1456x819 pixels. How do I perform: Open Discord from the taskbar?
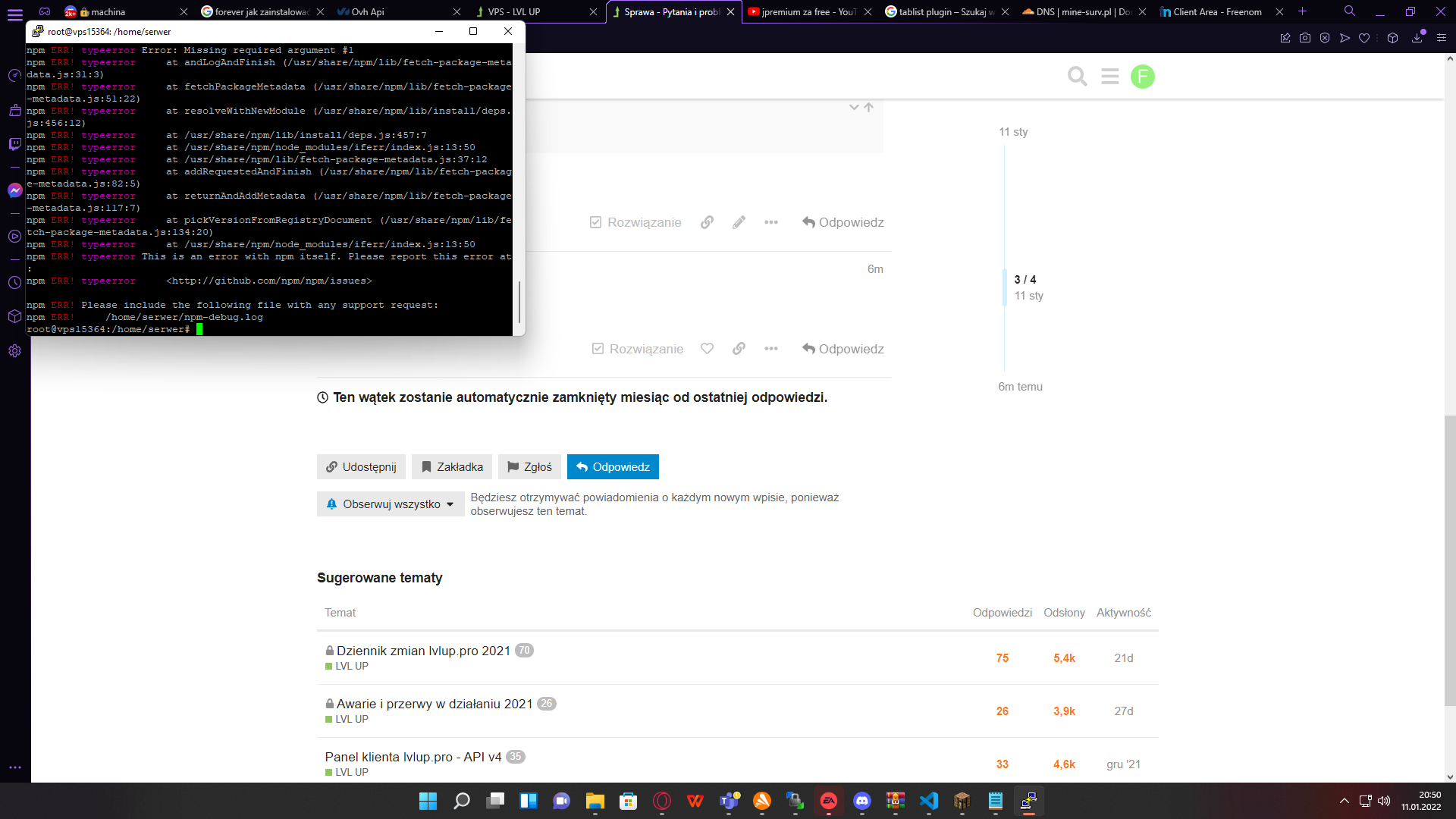862,801
